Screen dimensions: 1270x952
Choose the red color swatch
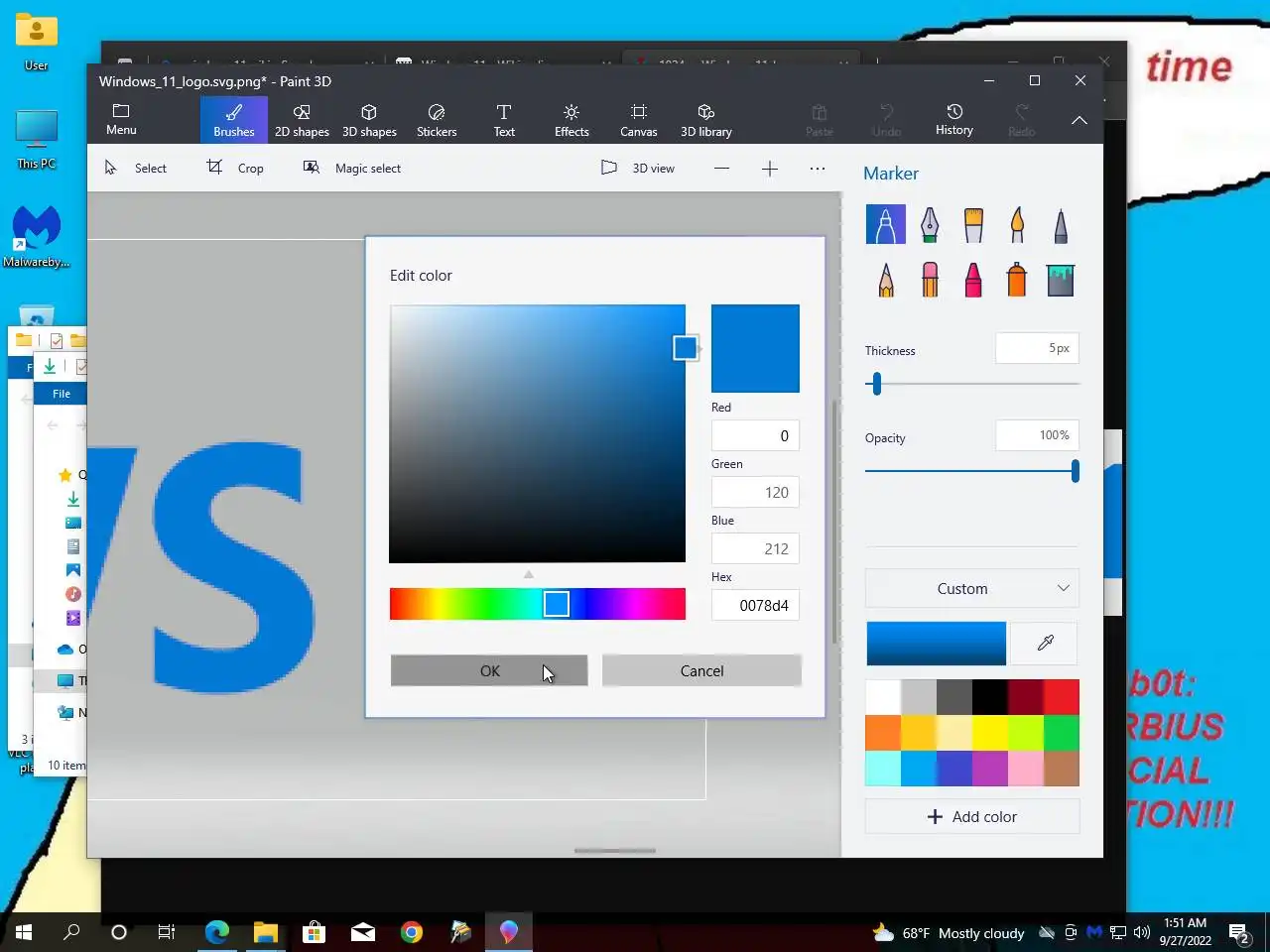[1062, 697]
